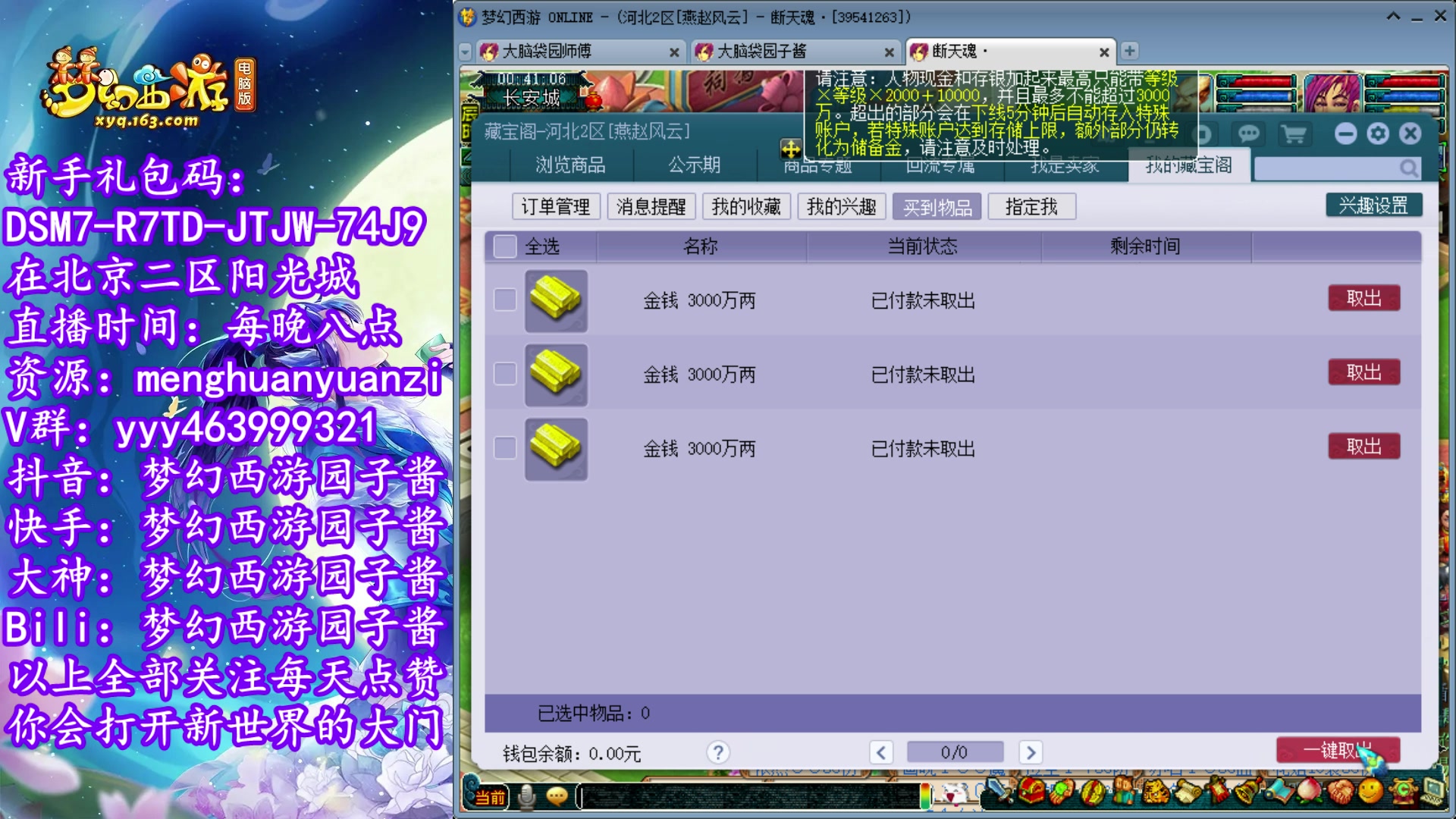Click the 一键取出 button
The image size is (1456, 819).
click(x=1338, y=750)
